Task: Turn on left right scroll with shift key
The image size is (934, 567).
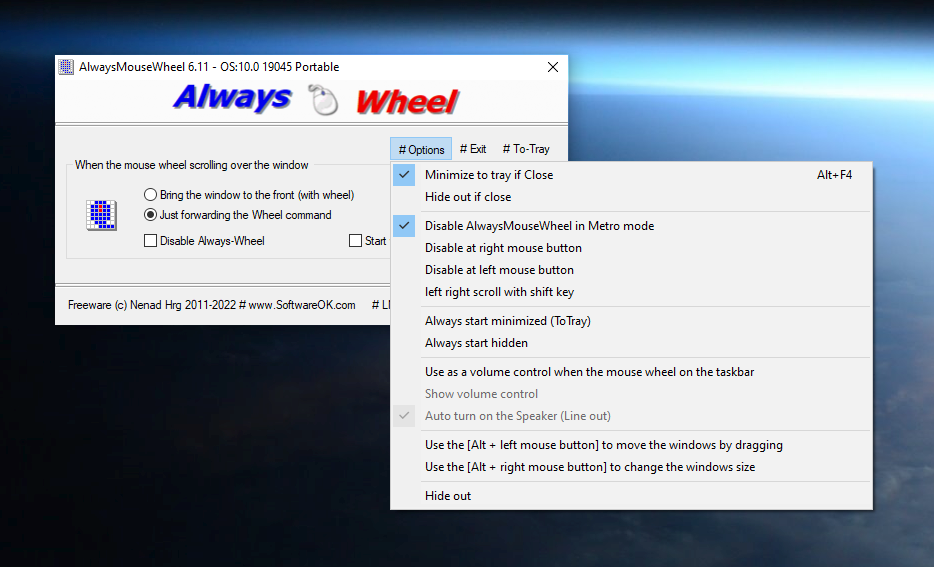Action: [x=631, y=292]
